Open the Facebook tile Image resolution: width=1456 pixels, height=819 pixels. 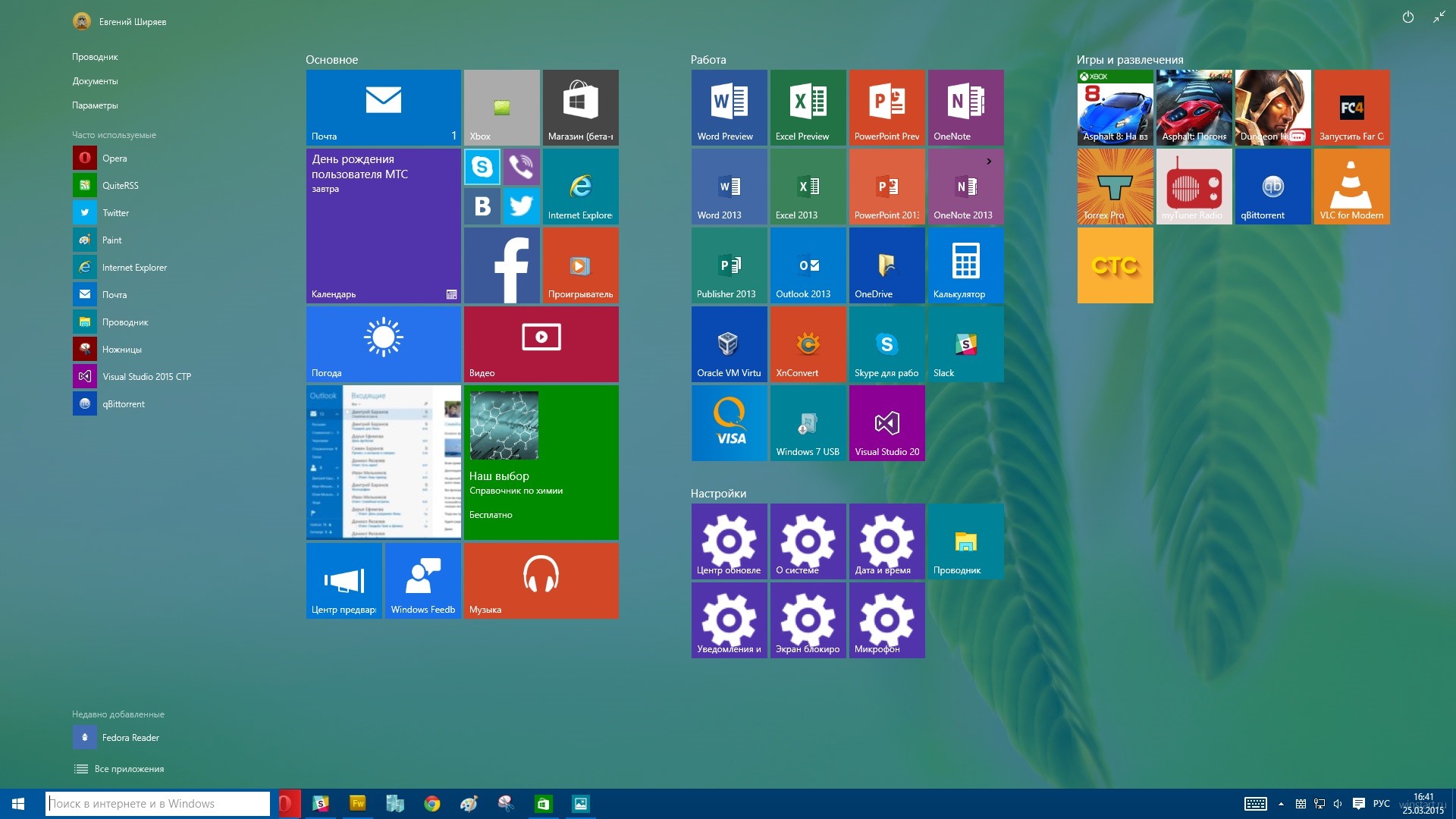pos(501,265)
